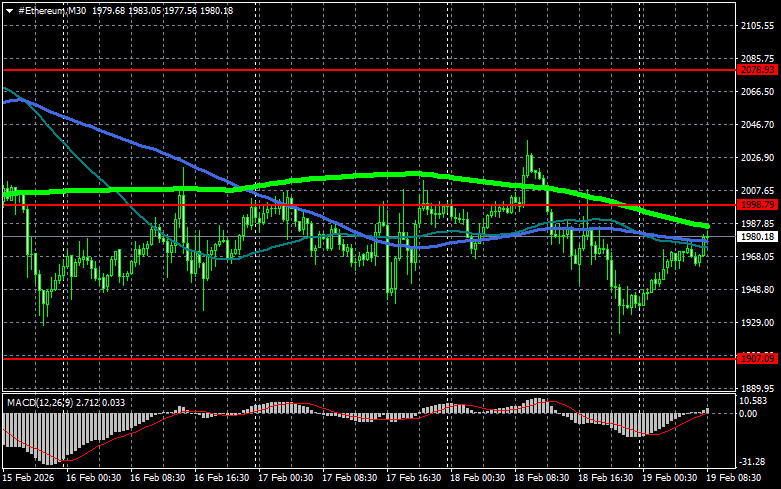Click the current price label 1980.18
The image size is (781, 489).
coord(758,237)
